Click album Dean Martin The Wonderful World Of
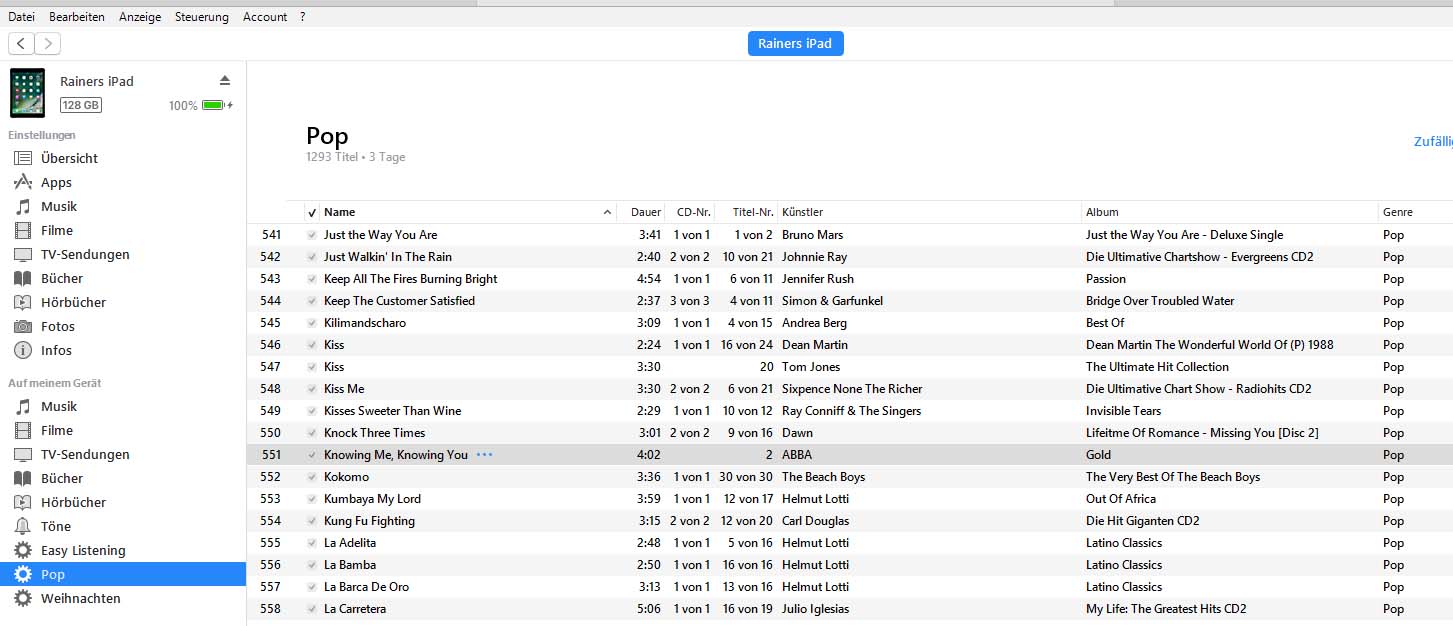The width and height of the screenshot is (1453, 626). coord(1210,345)
